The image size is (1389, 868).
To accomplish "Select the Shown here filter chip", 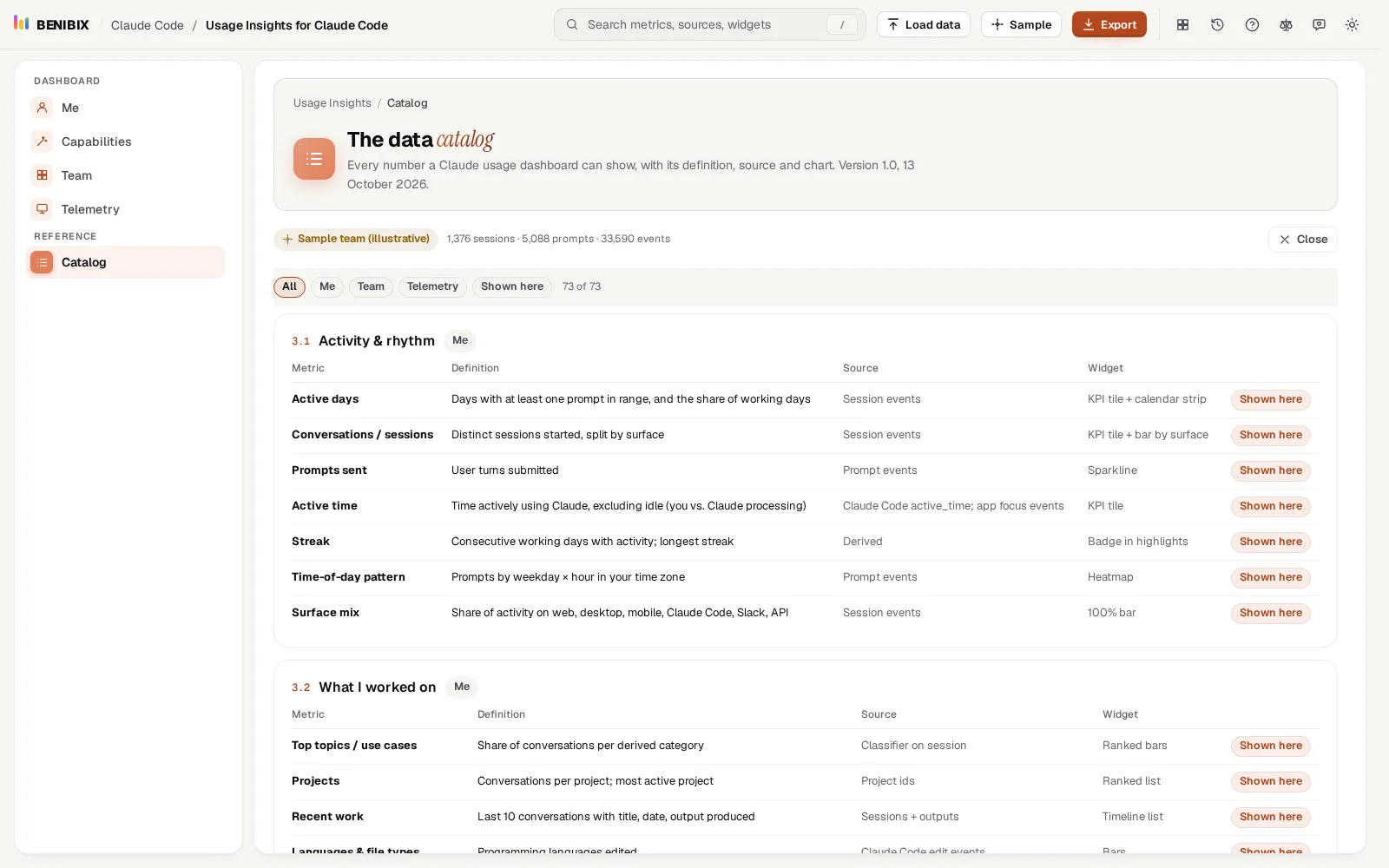I will (x=512, y=286).
